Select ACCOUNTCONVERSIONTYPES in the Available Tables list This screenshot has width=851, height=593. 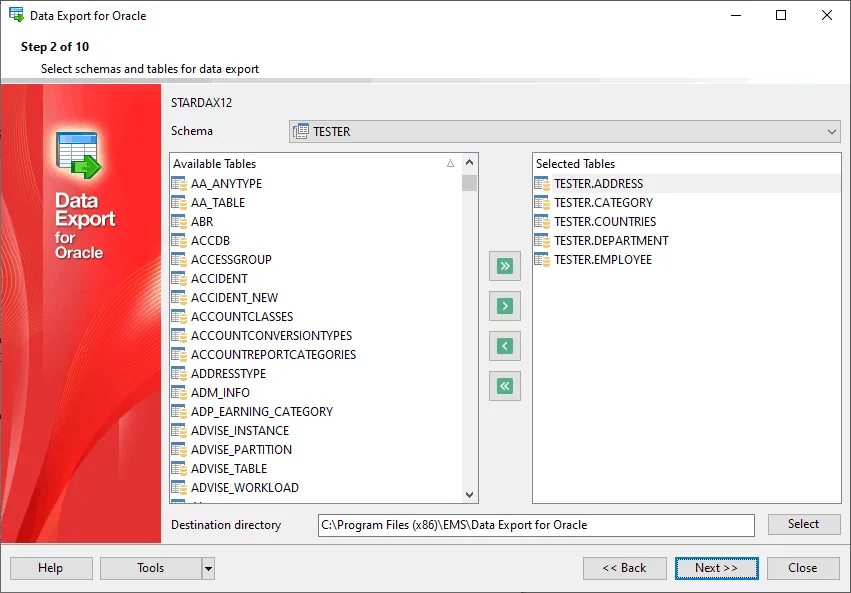point(271,336)
